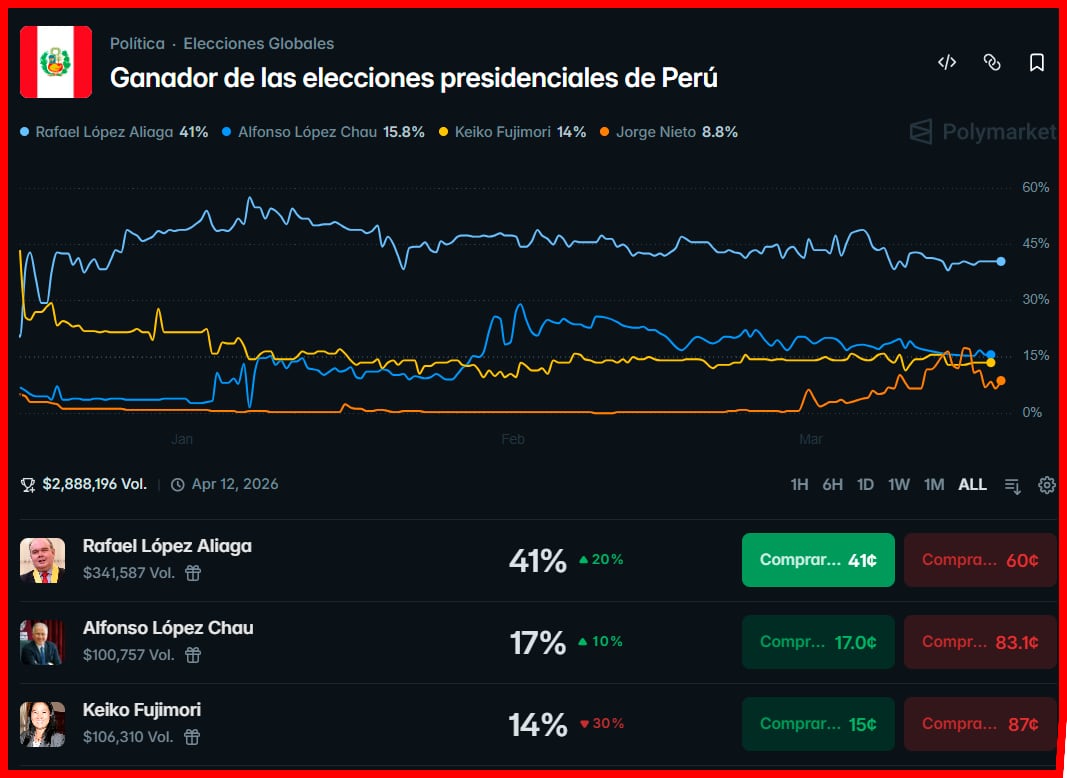Switch to the 1M chart range
Viewport: 1067px width, 778px height.
click(x=934, y=485)
